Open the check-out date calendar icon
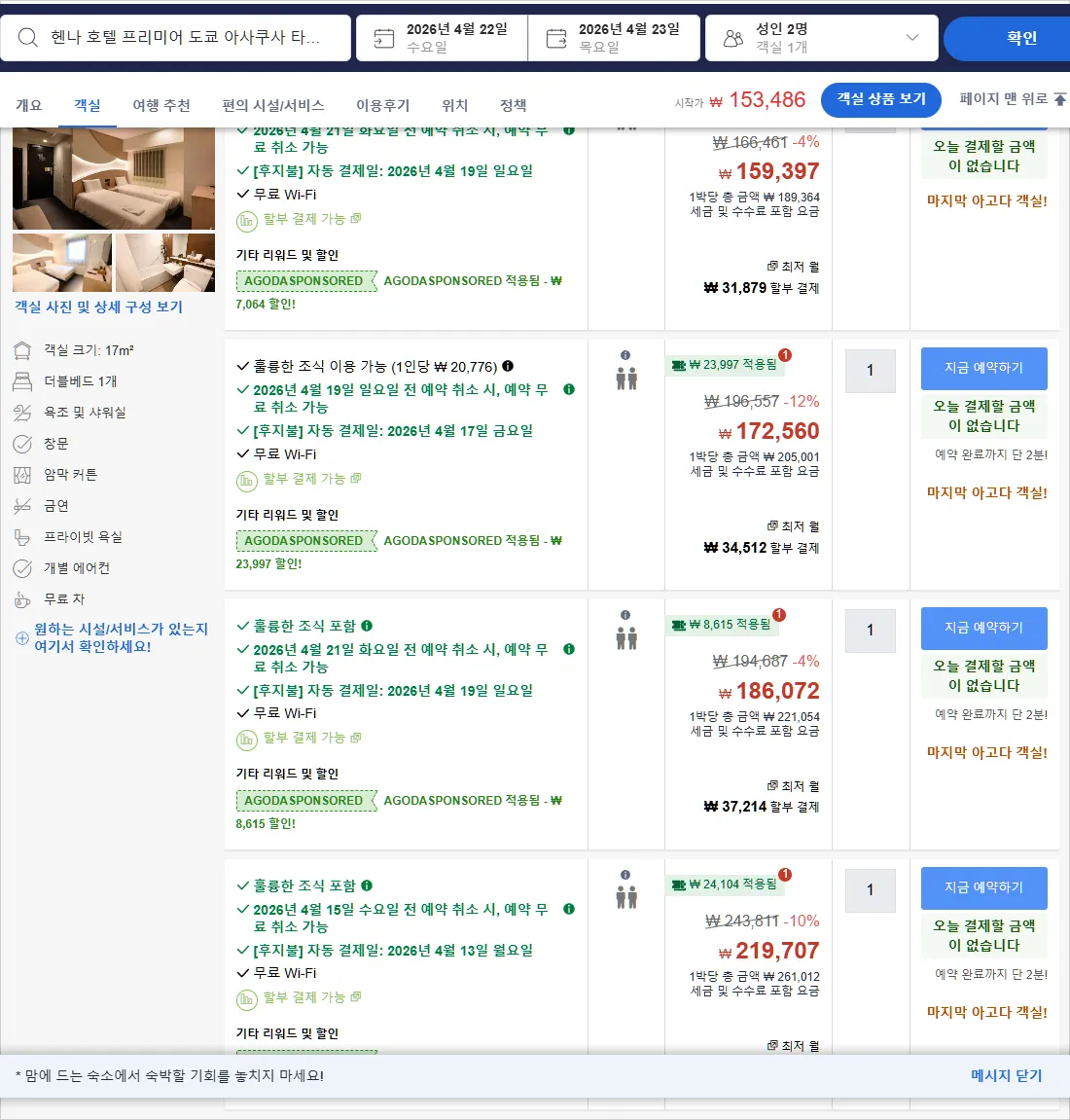Image resolution: width=1070 pixels, height=1120 pixels. (556, 38)
